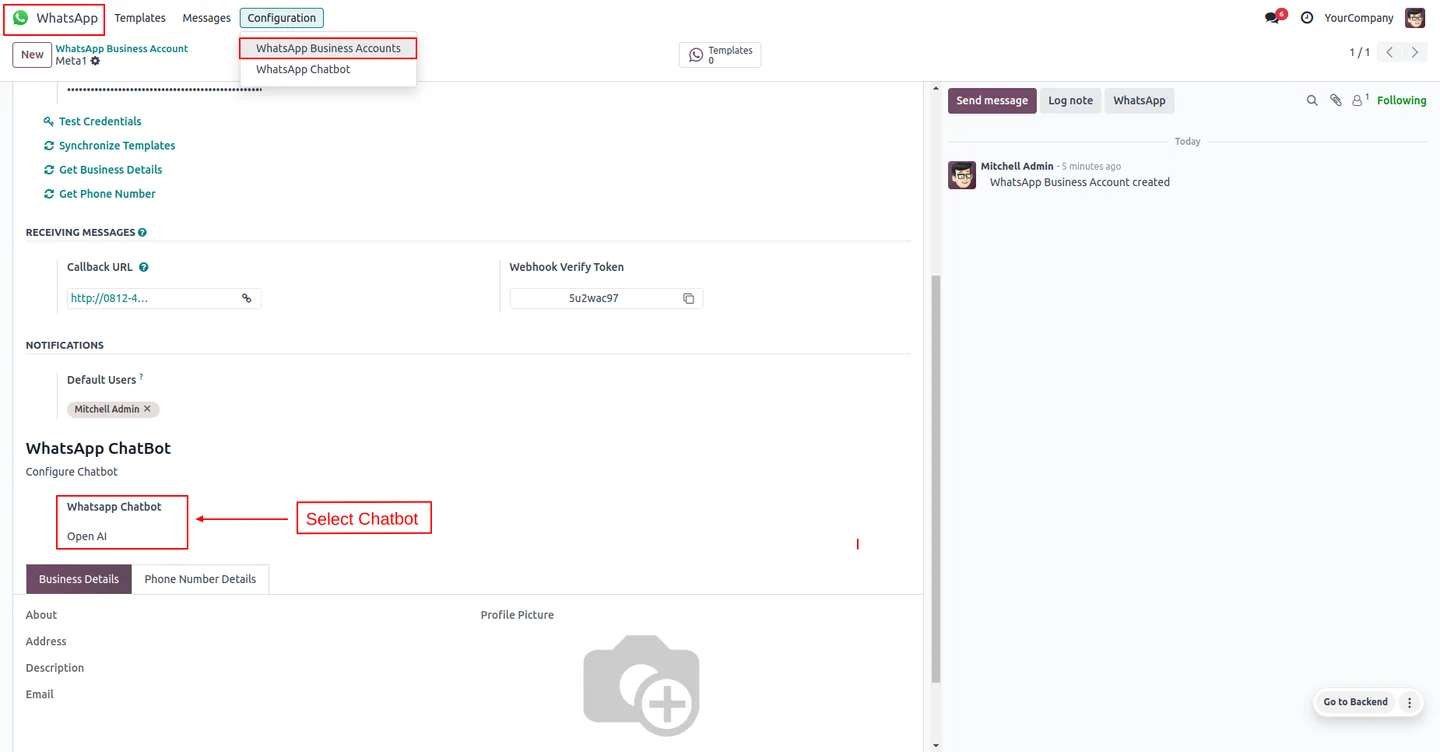
Task: Click the Templates WhatsApp stat icon
Action: (696, 55)
